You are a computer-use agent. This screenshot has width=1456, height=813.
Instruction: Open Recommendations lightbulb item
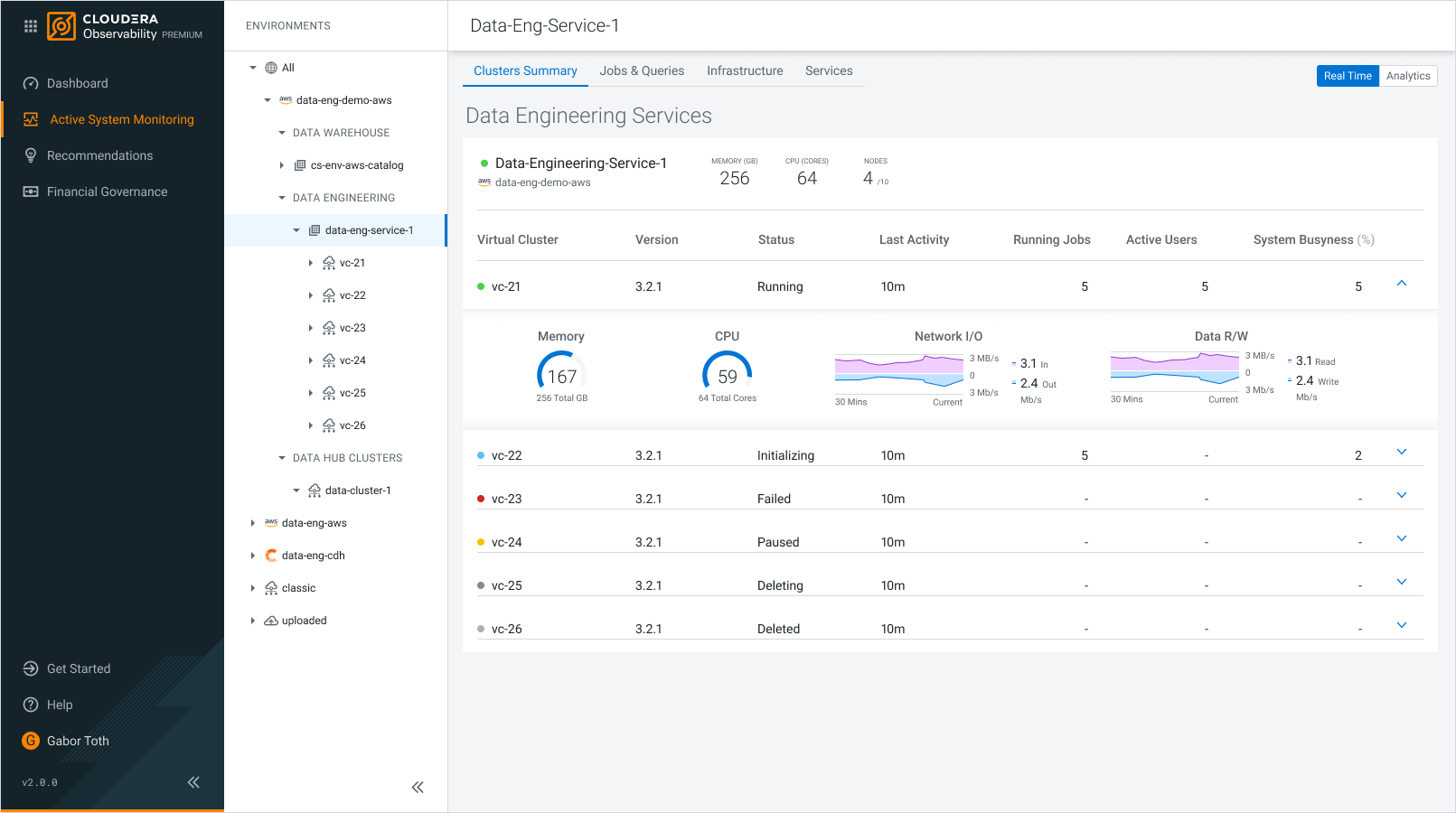click(99, 155)
